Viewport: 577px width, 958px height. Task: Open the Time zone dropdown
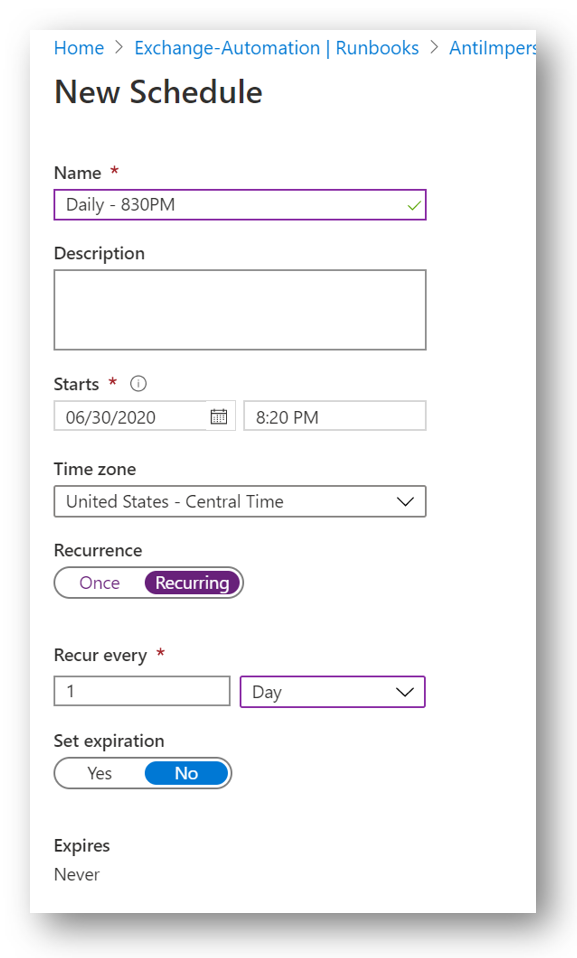[240, 502]
